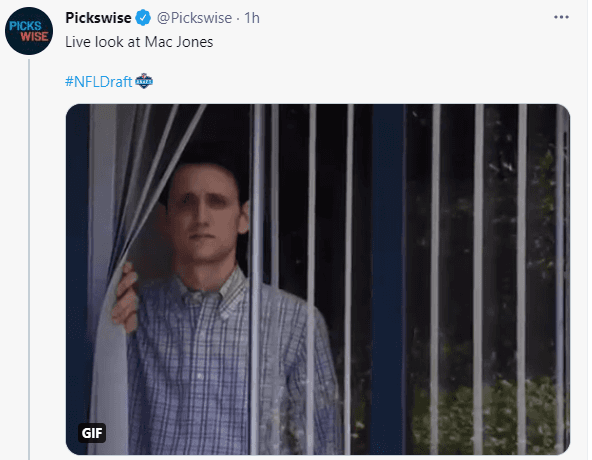
Task: Play the GIF of the man at the window
Action: coord(318,279)
